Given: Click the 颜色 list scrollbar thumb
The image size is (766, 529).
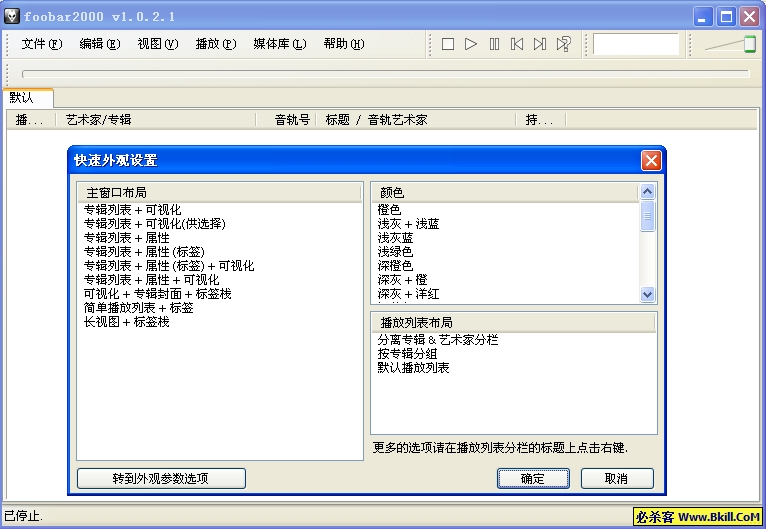Looking at the screenshot, I should (647, 215).
